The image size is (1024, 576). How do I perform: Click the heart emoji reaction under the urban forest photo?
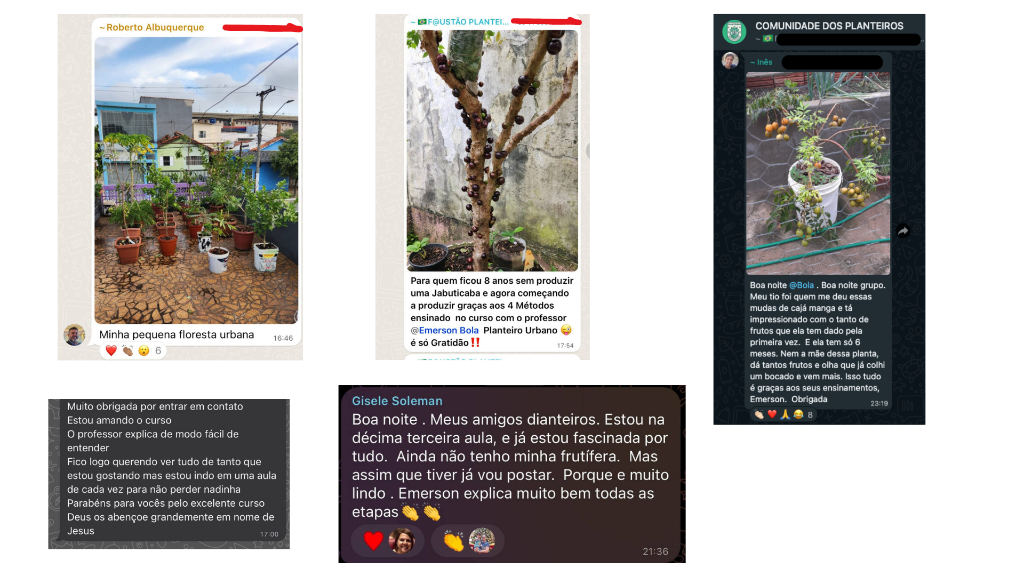(x=111, y=351)
